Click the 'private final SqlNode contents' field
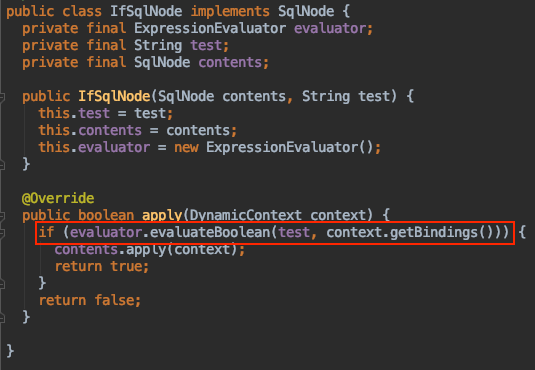Viewport: 535px width, 370px height. [x=146, y=62]
